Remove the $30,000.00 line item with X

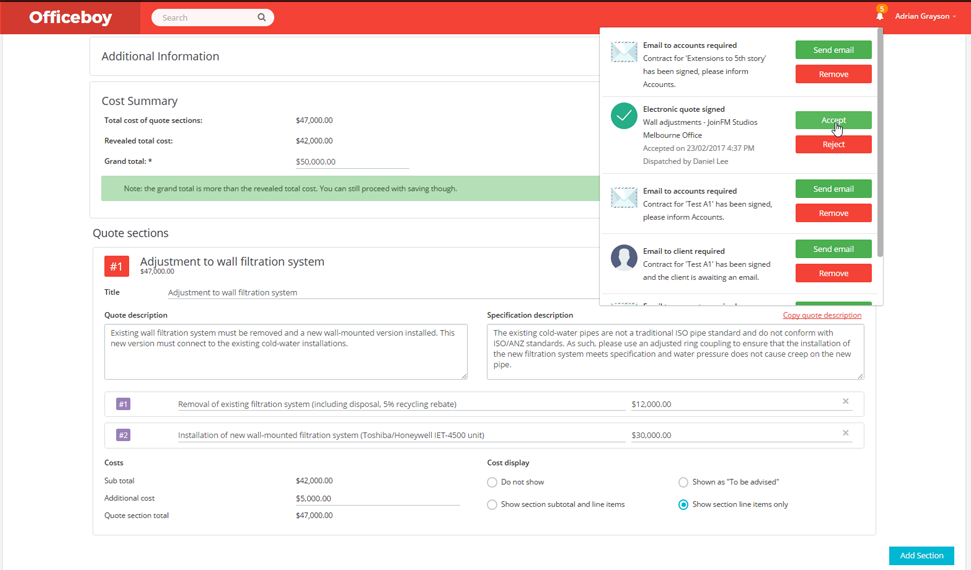(845, 432)
